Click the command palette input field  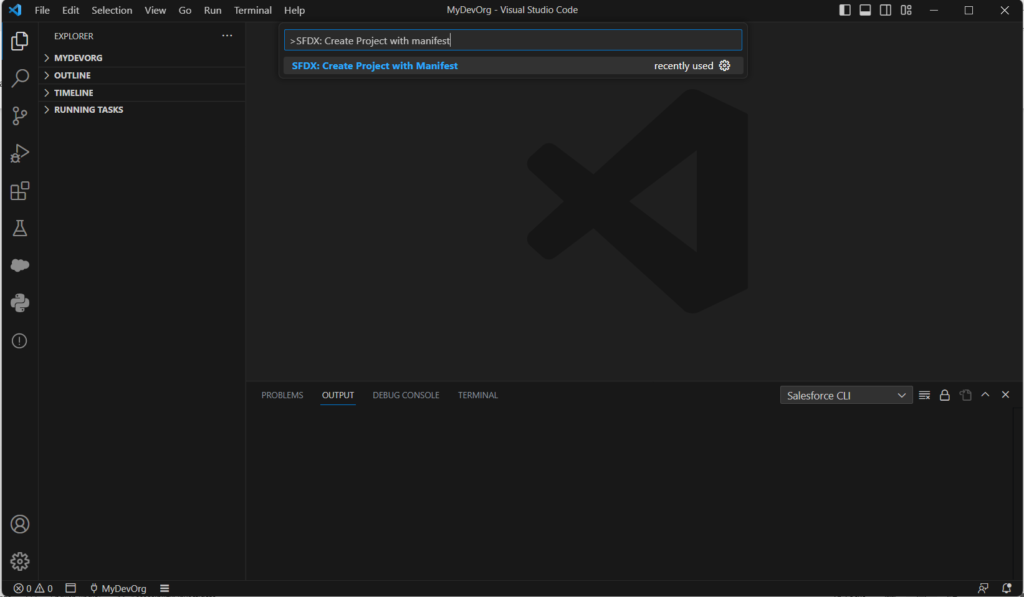click(x=512, y=41)
